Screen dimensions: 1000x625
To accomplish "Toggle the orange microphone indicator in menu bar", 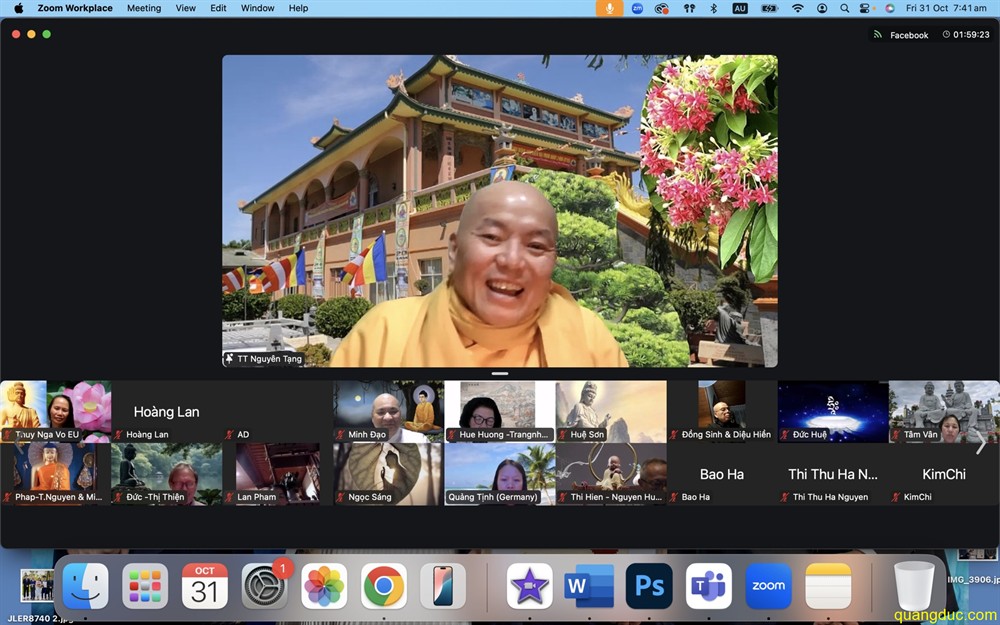I will (x=609, y=8).
